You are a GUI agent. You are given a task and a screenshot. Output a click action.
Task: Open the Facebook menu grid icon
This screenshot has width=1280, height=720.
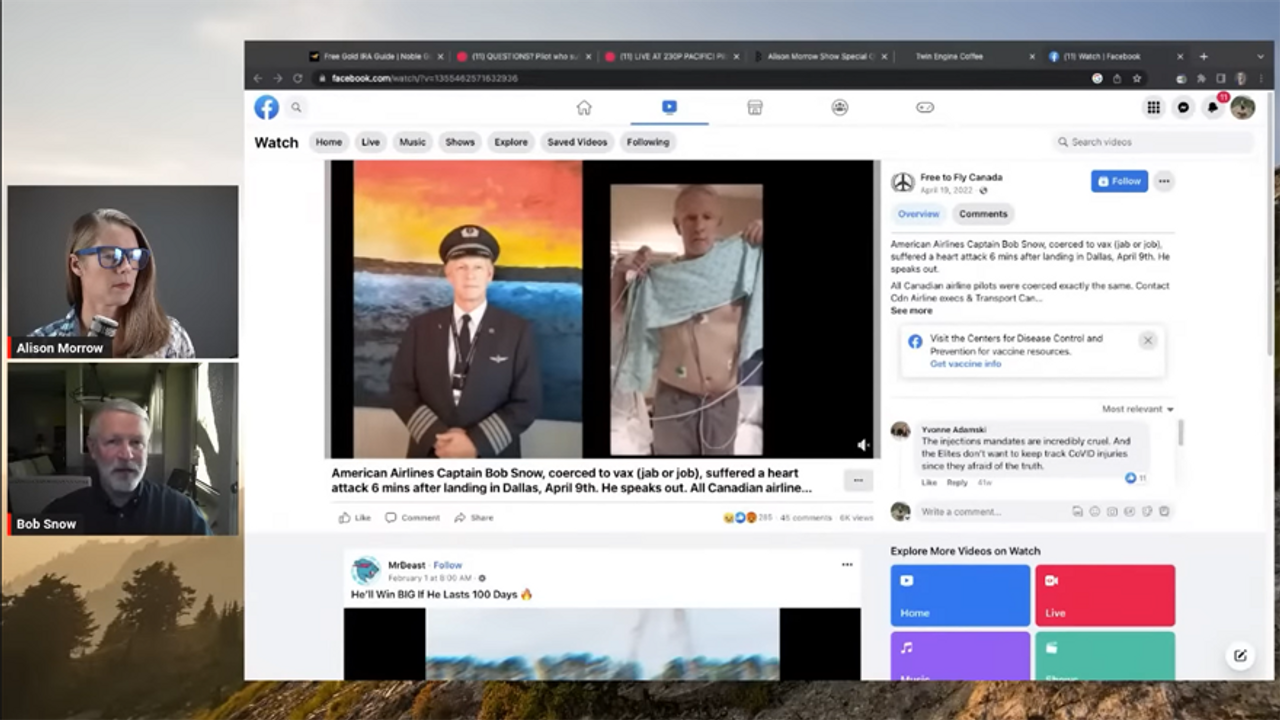pos(1153,108)
